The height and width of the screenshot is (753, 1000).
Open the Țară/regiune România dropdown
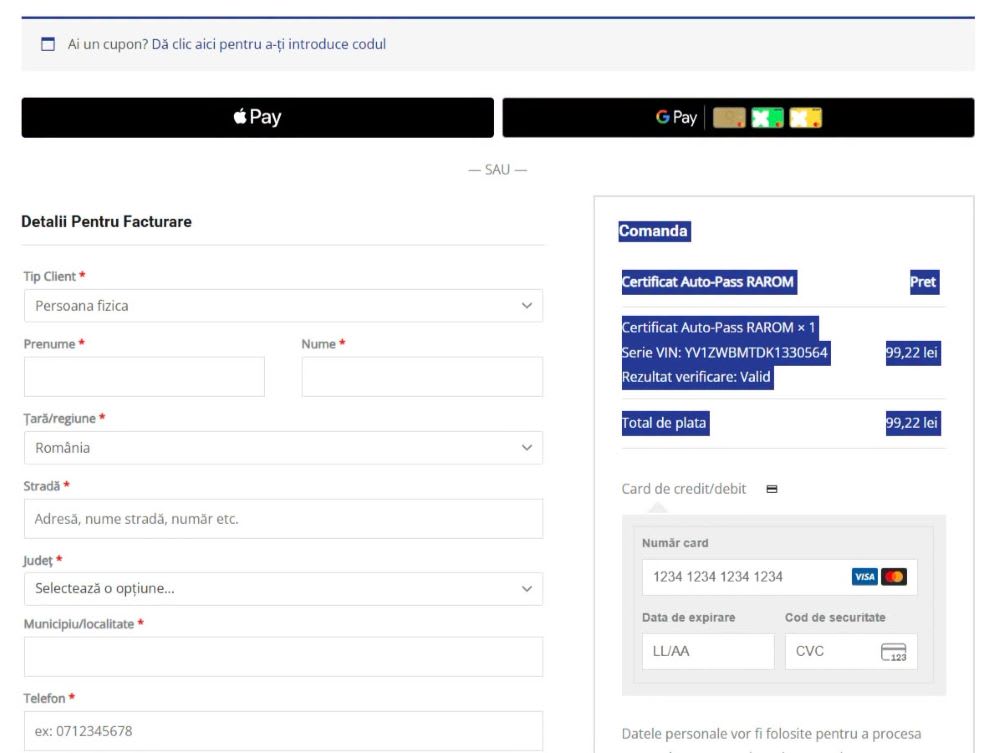coord(283,448)
